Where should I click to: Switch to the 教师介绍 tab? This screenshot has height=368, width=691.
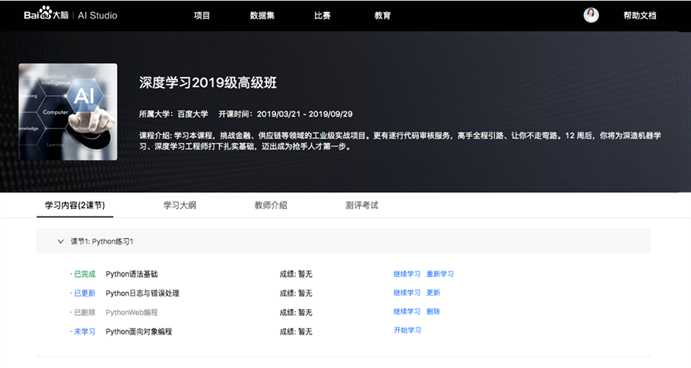(271, 205)
